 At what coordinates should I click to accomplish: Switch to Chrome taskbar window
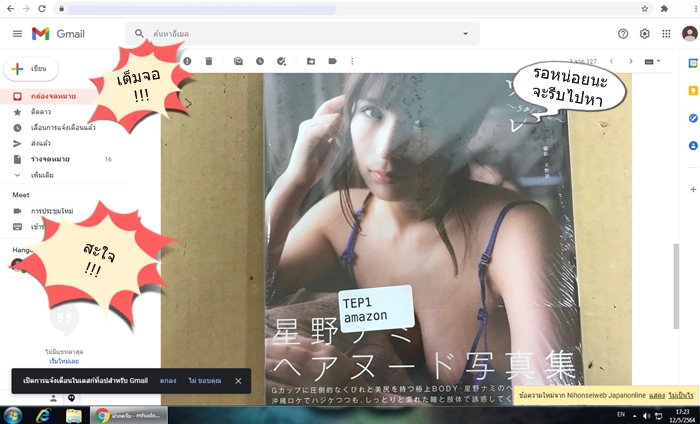click(x=129, y=415)
